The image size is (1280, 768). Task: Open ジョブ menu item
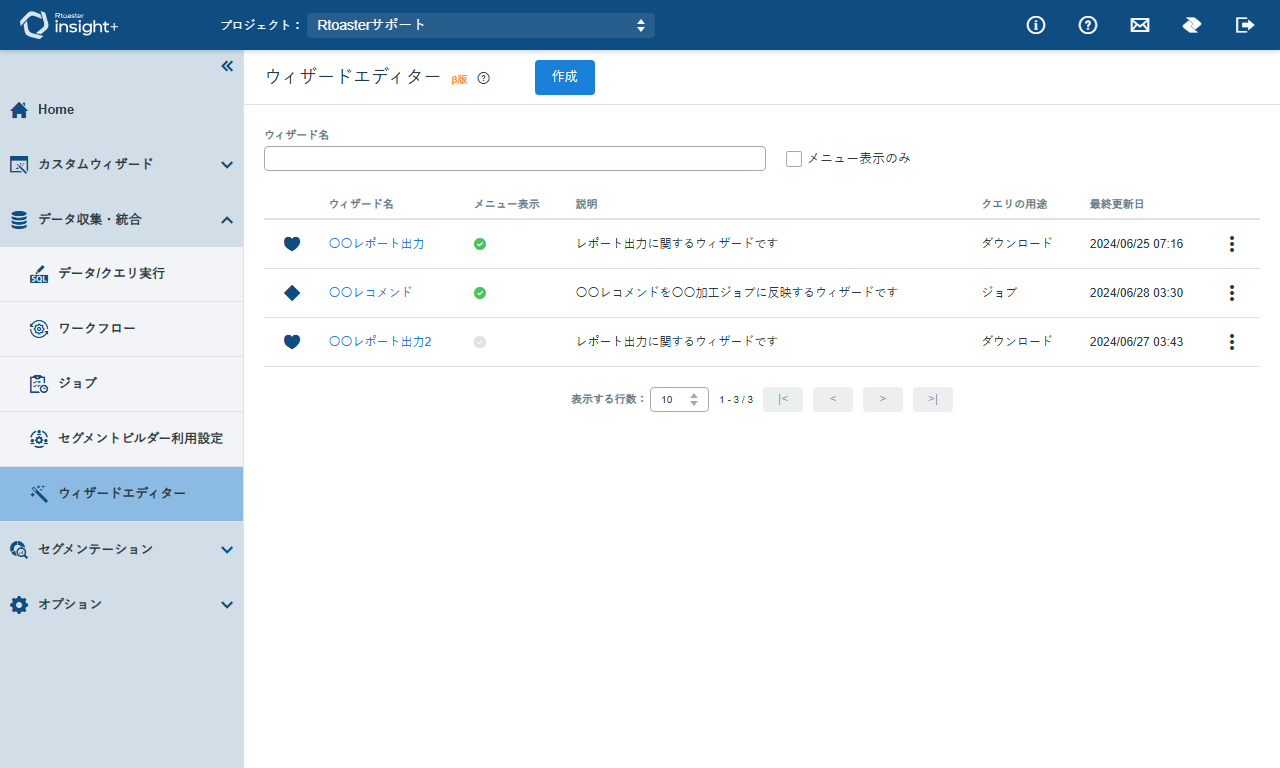coord(121,384)
